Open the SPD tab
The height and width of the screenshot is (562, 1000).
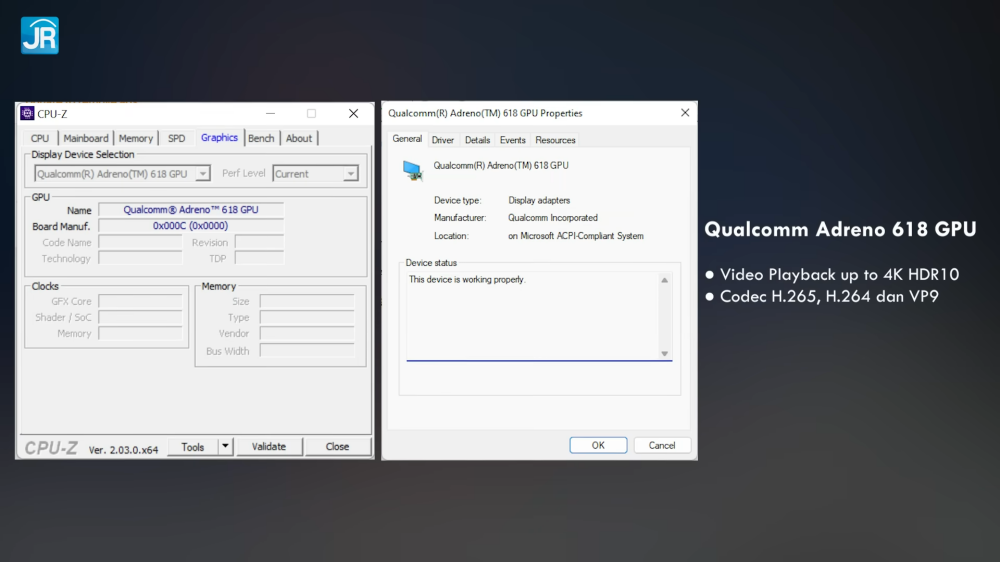click(177, 138)
